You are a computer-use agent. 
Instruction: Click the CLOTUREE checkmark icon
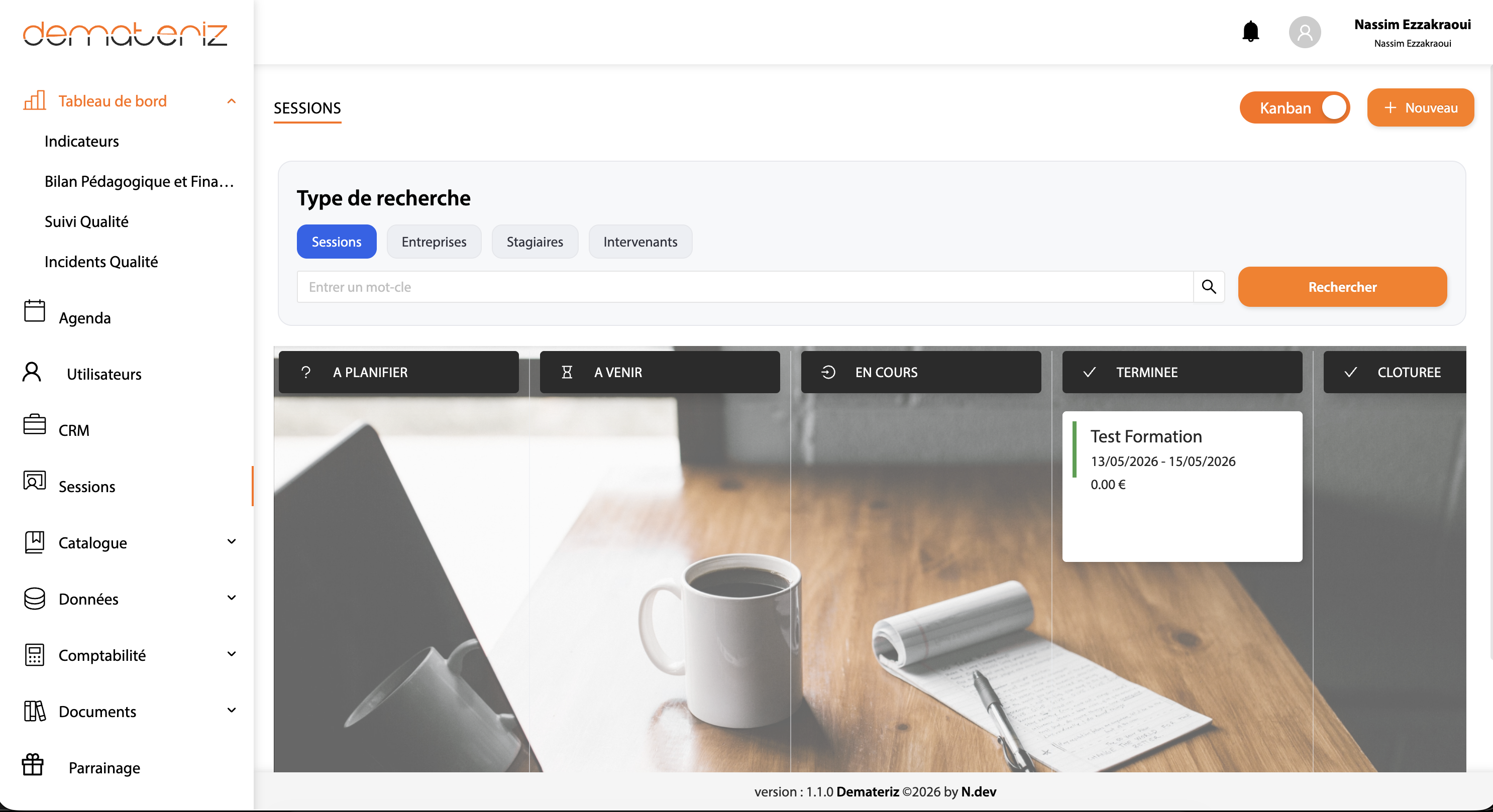(1350, 372)
